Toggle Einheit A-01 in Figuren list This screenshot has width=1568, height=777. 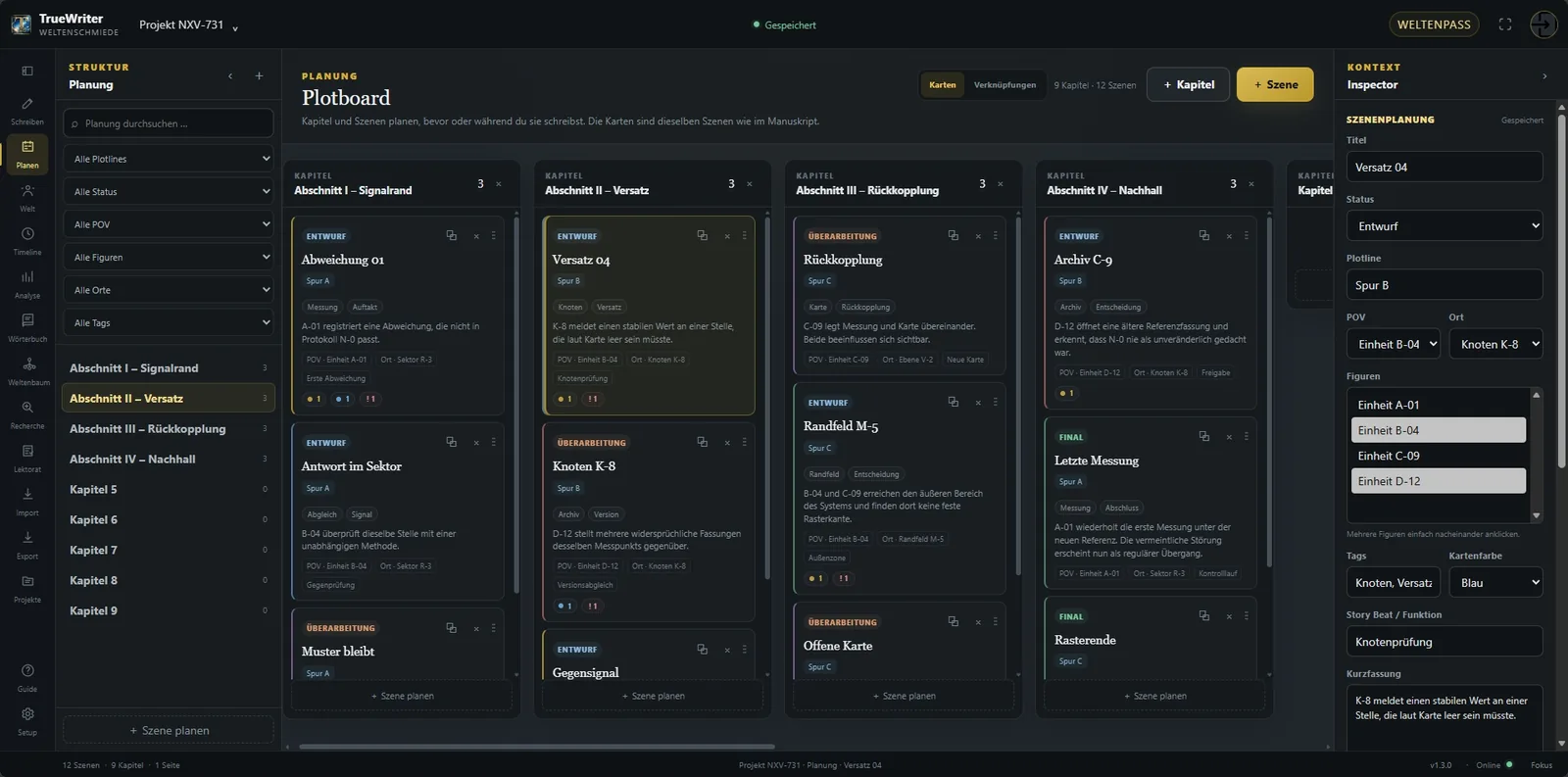tap(1438, 405)
